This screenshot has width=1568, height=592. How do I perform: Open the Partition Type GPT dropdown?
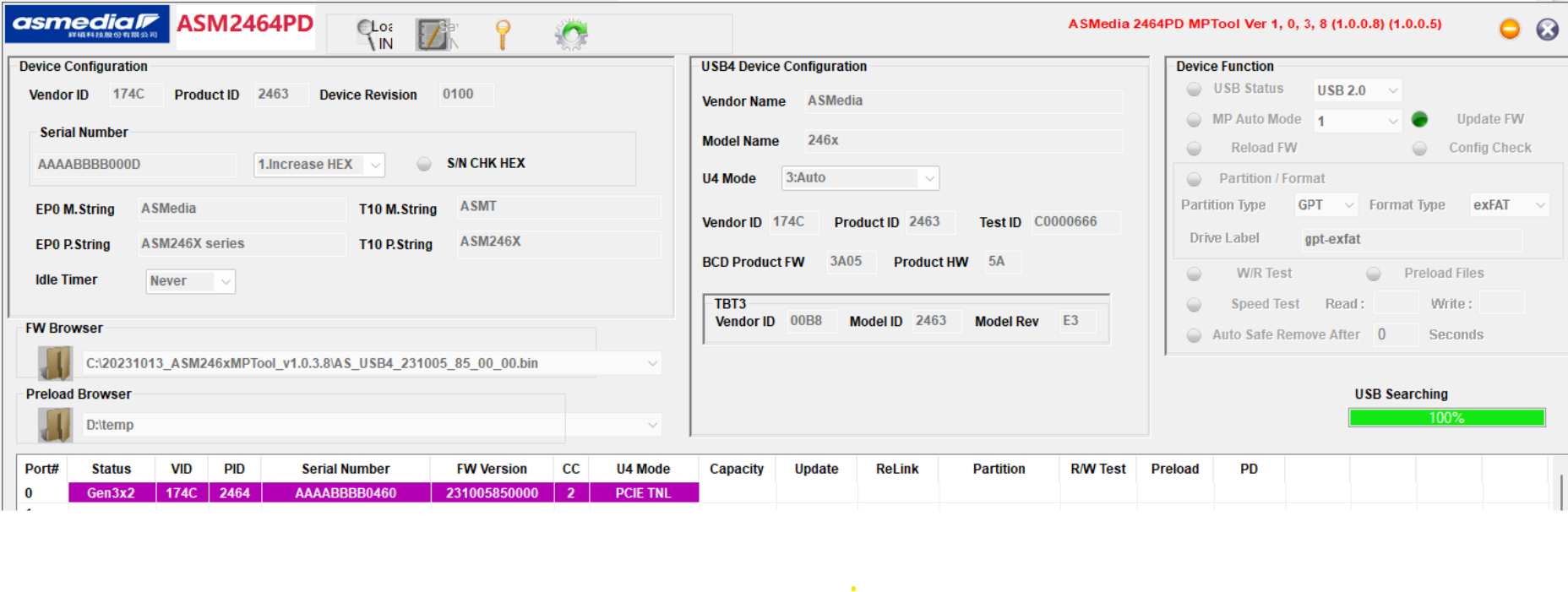[x=1326, y=205]
